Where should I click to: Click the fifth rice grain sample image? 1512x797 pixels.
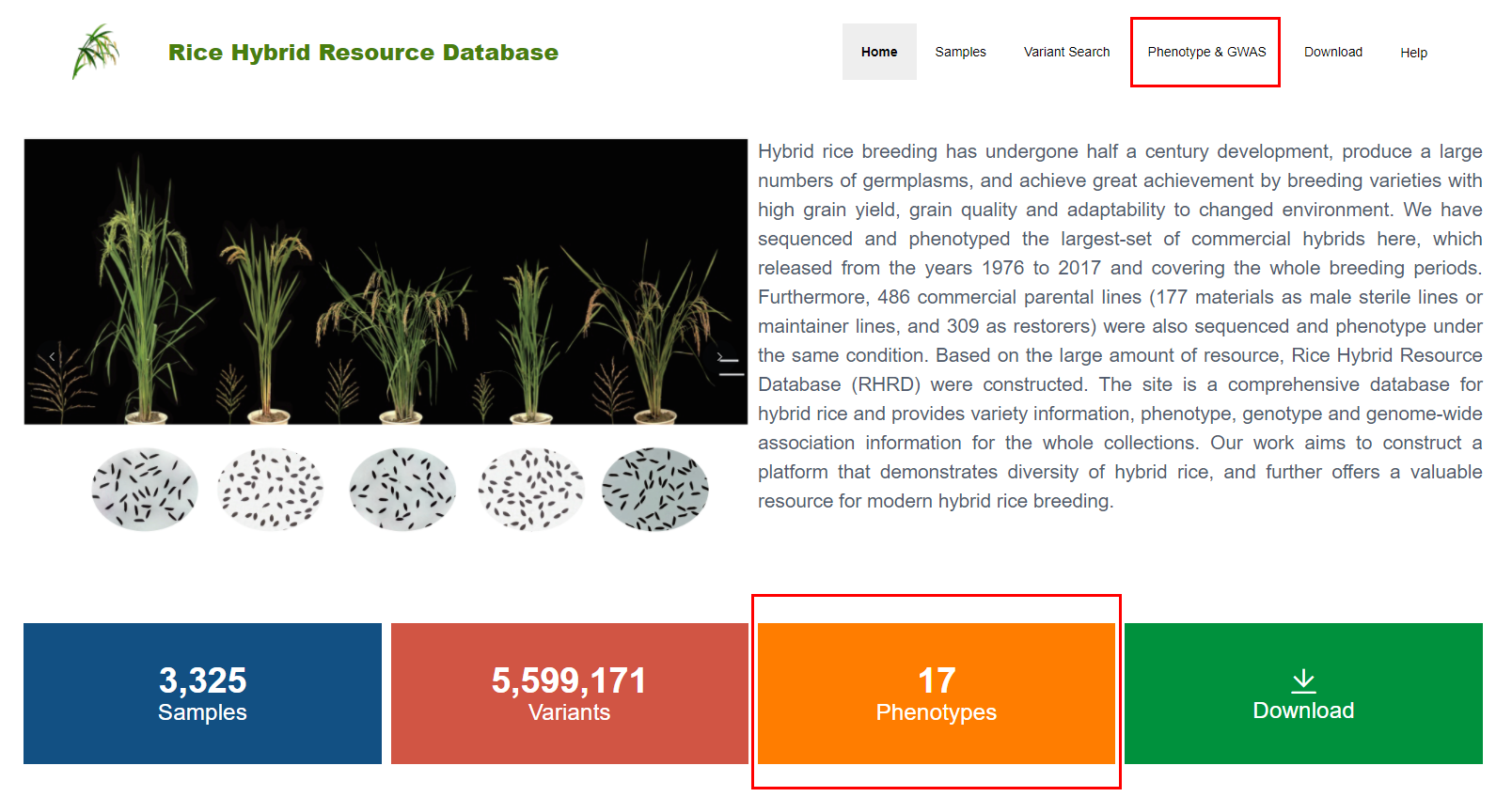(x=655, y=490)
